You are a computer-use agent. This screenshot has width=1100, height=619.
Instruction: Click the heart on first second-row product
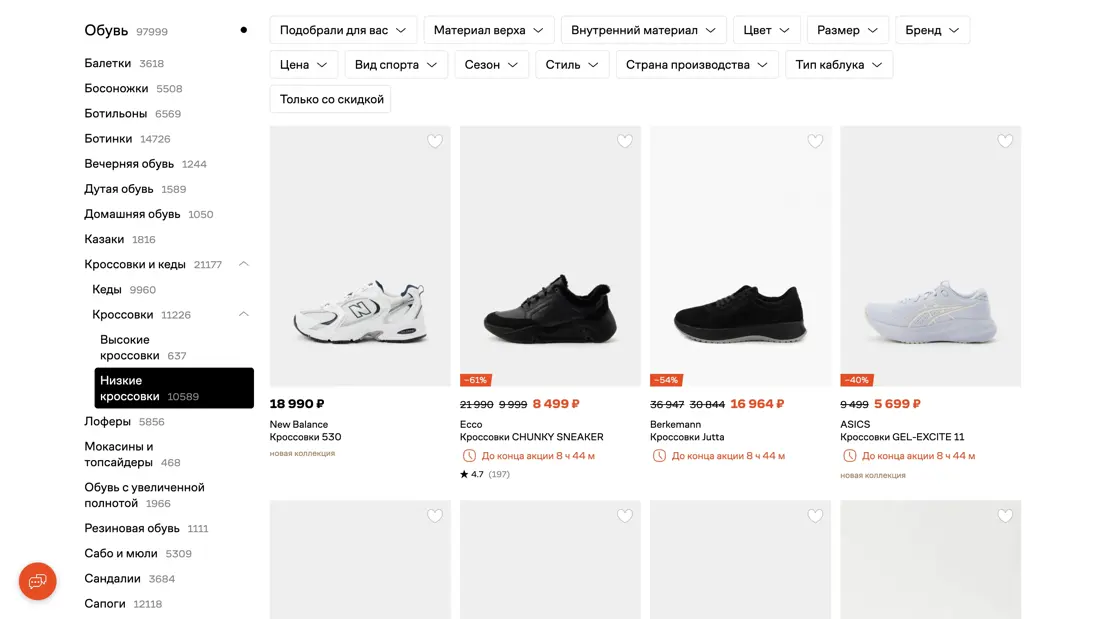click(435, 516)
